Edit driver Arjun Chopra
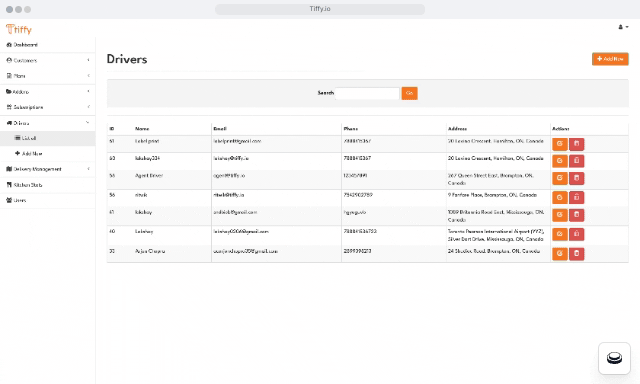Viewport: 640px width, 384px height. [x=560, y=254]
